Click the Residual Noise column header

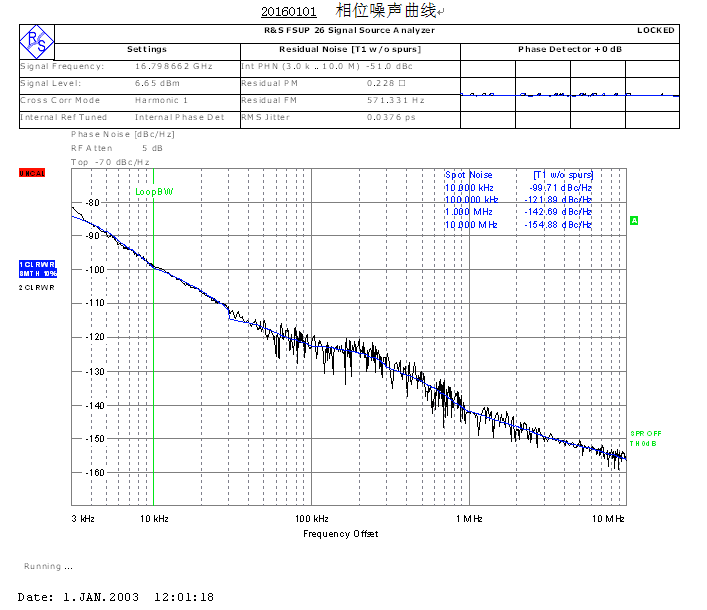[349, 49]
